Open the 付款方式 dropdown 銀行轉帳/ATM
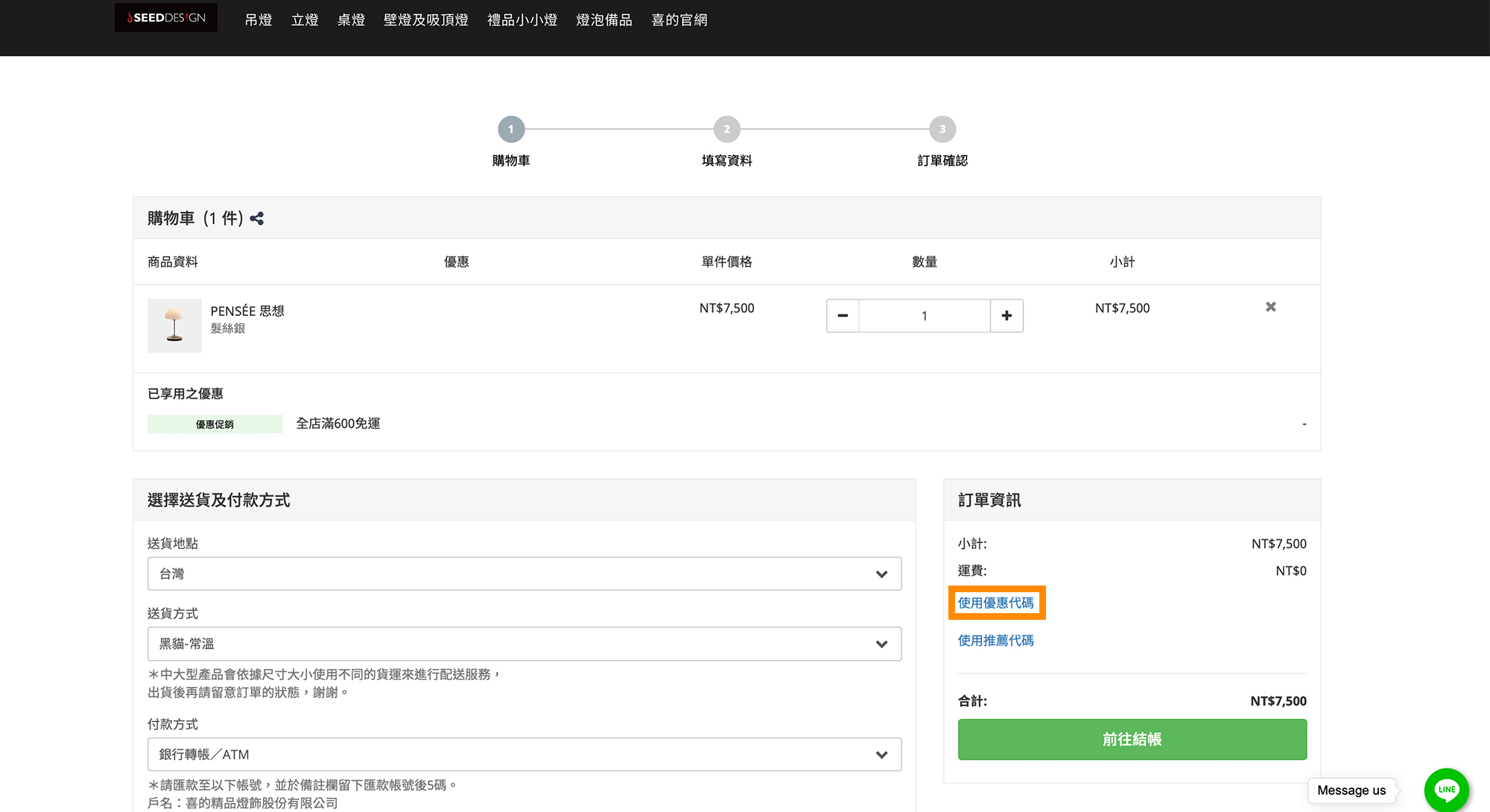The height and width of the screenshot is (812, 1490). click(524, 755)
